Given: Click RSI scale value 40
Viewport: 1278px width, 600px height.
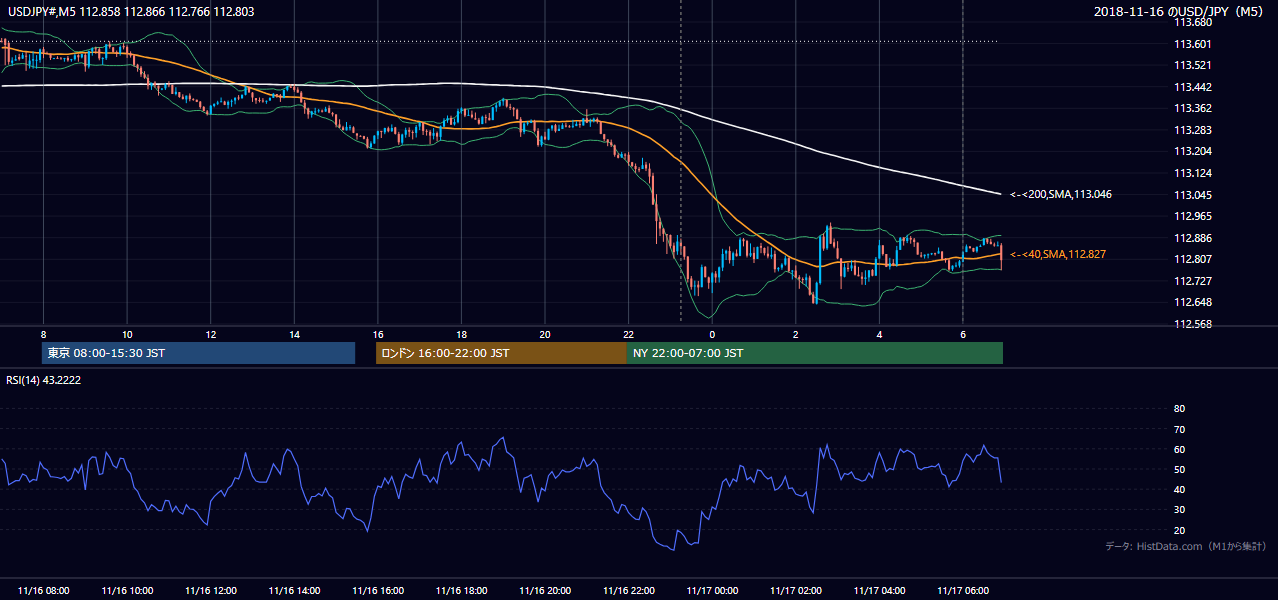Looking at the screenshot, I should point(1179,489).
